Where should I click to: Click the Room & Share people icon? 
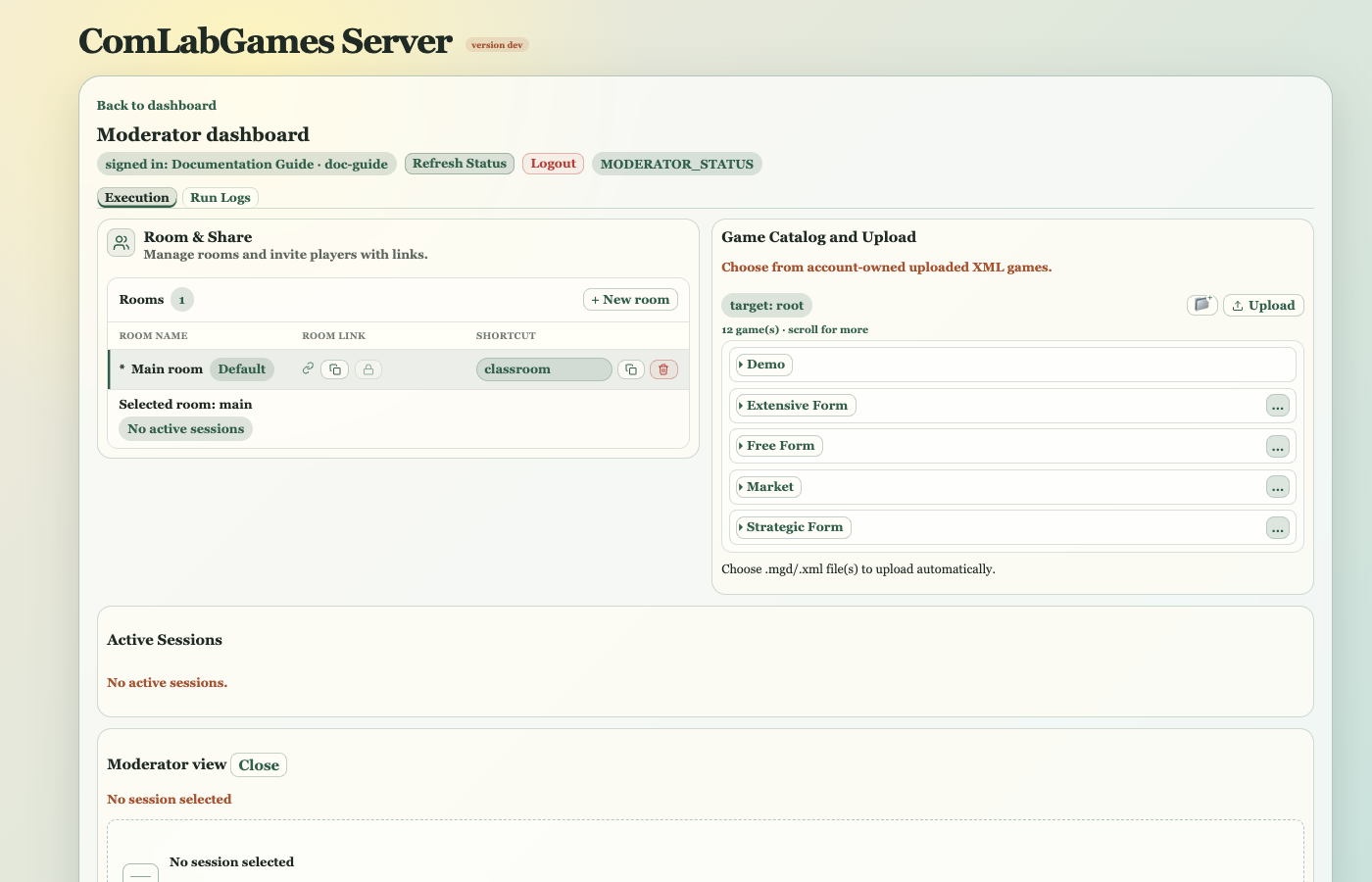click(121, 243)
